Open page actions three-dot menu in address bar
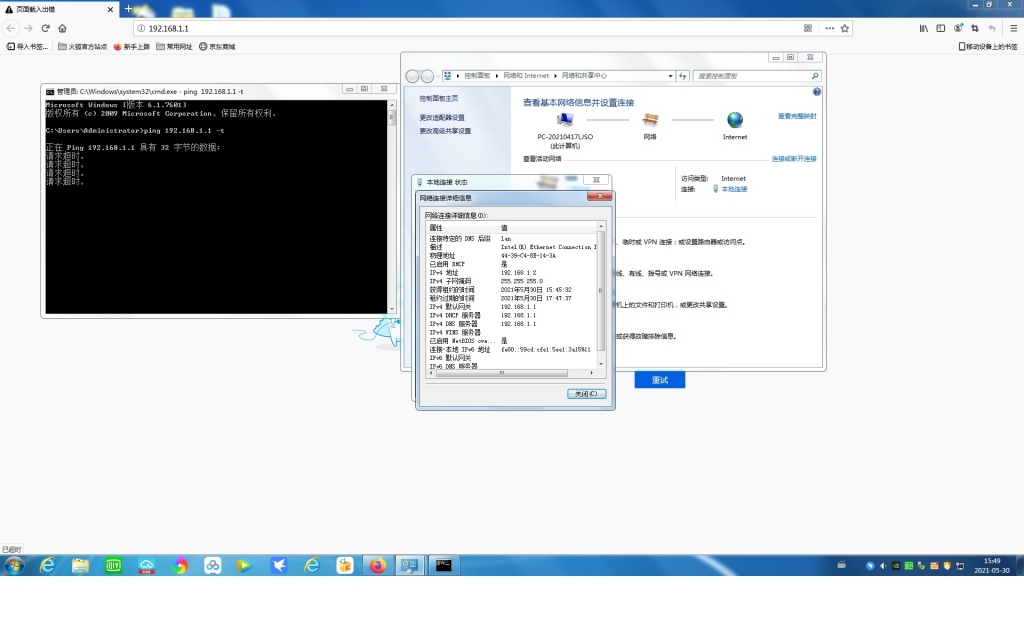This screenshot has width=1024, height=640. [x=829, y=28]
